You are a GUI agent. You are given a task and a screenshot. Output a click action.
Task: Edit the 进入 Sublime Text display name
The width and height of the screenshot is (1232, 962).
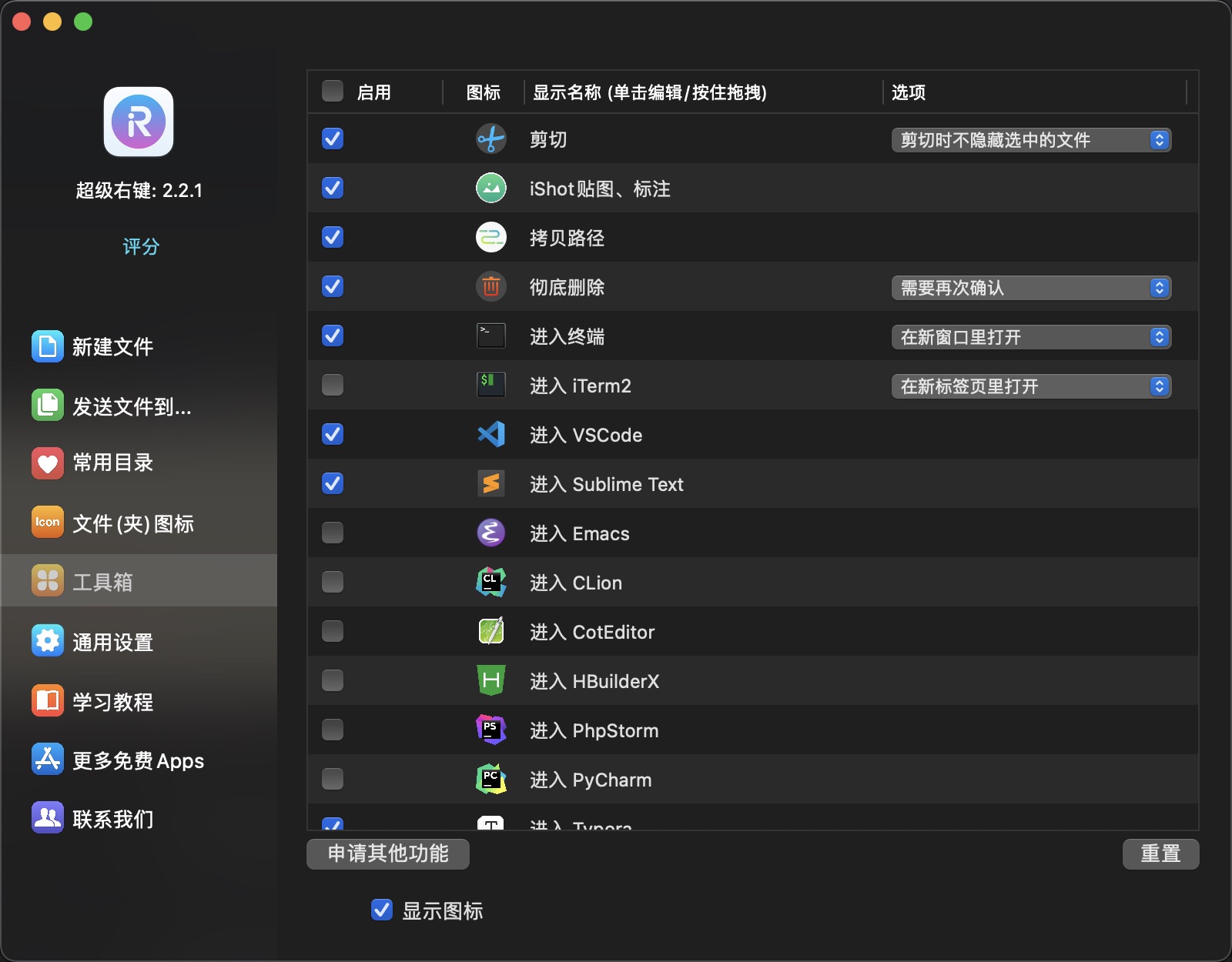point(607,485)
